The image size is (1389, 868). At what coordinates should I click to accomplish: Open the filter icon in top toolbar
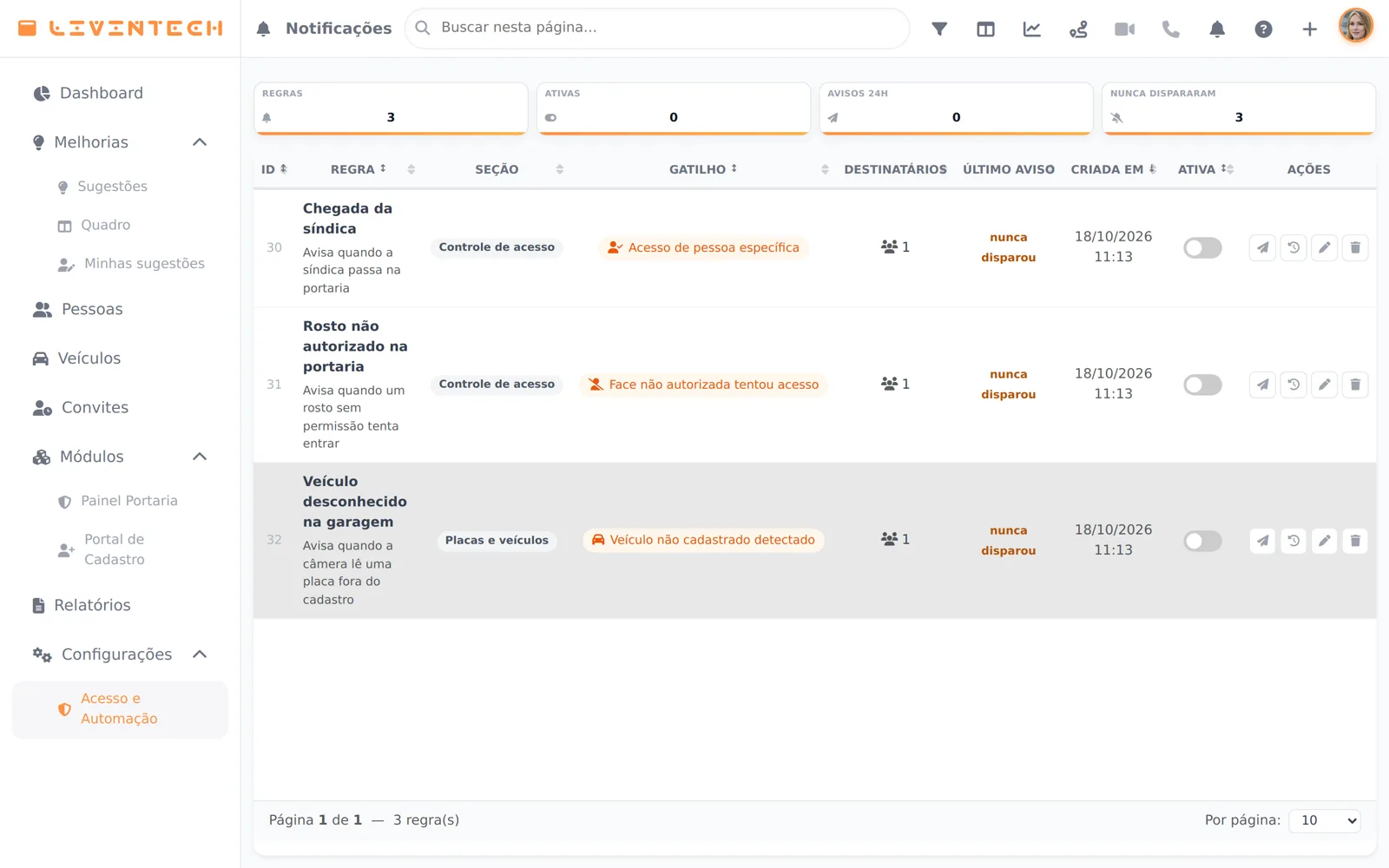[x=939, y=29]
